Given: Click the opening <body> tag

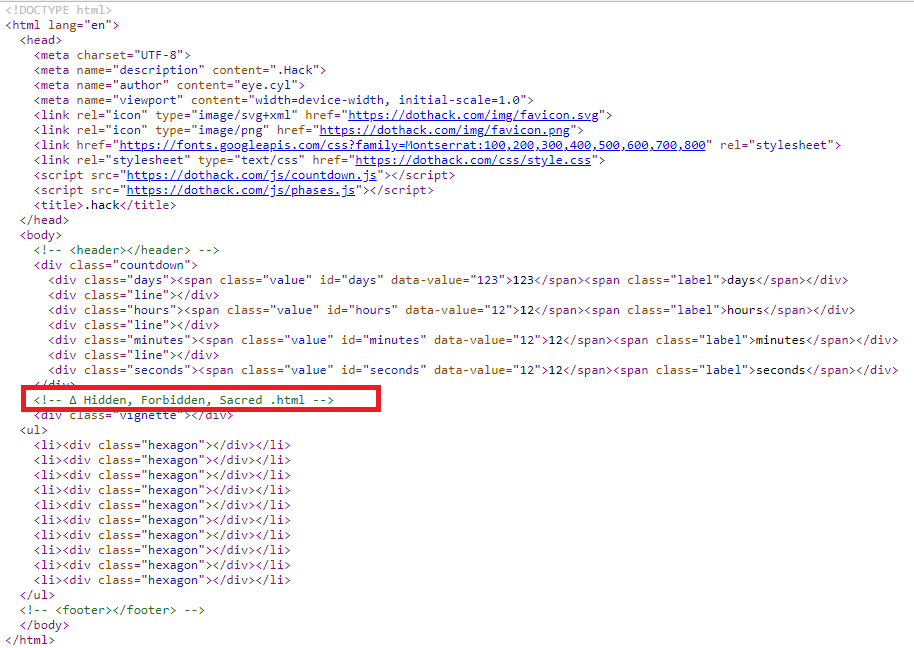Looking at the screenshot, I should 41,235.
